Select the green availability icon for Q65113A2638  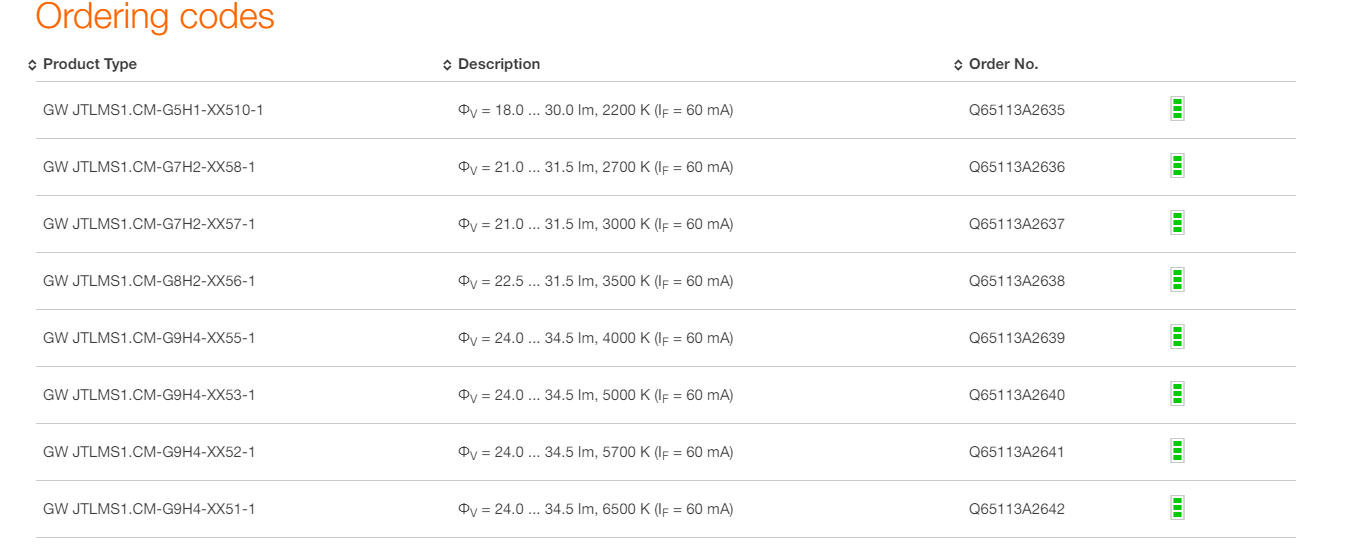[1177, 280]
